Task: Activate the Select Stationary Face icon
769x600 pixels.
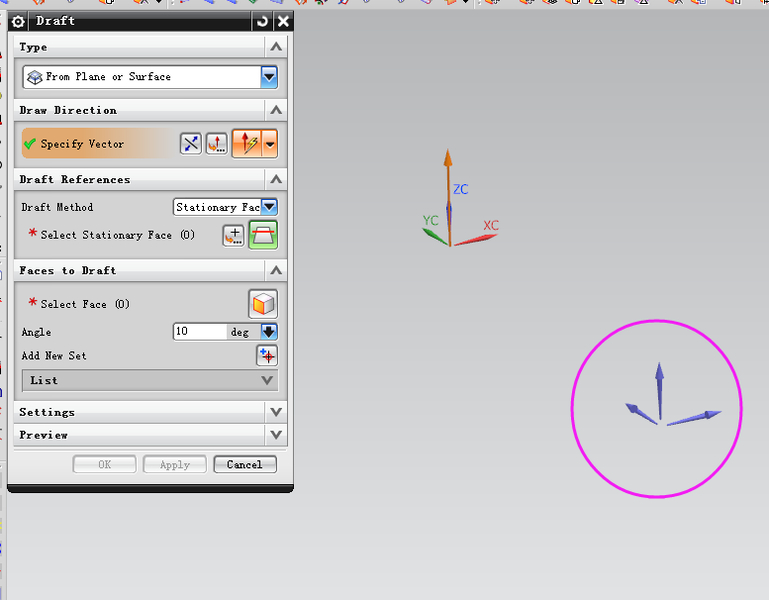Action: 263,236
